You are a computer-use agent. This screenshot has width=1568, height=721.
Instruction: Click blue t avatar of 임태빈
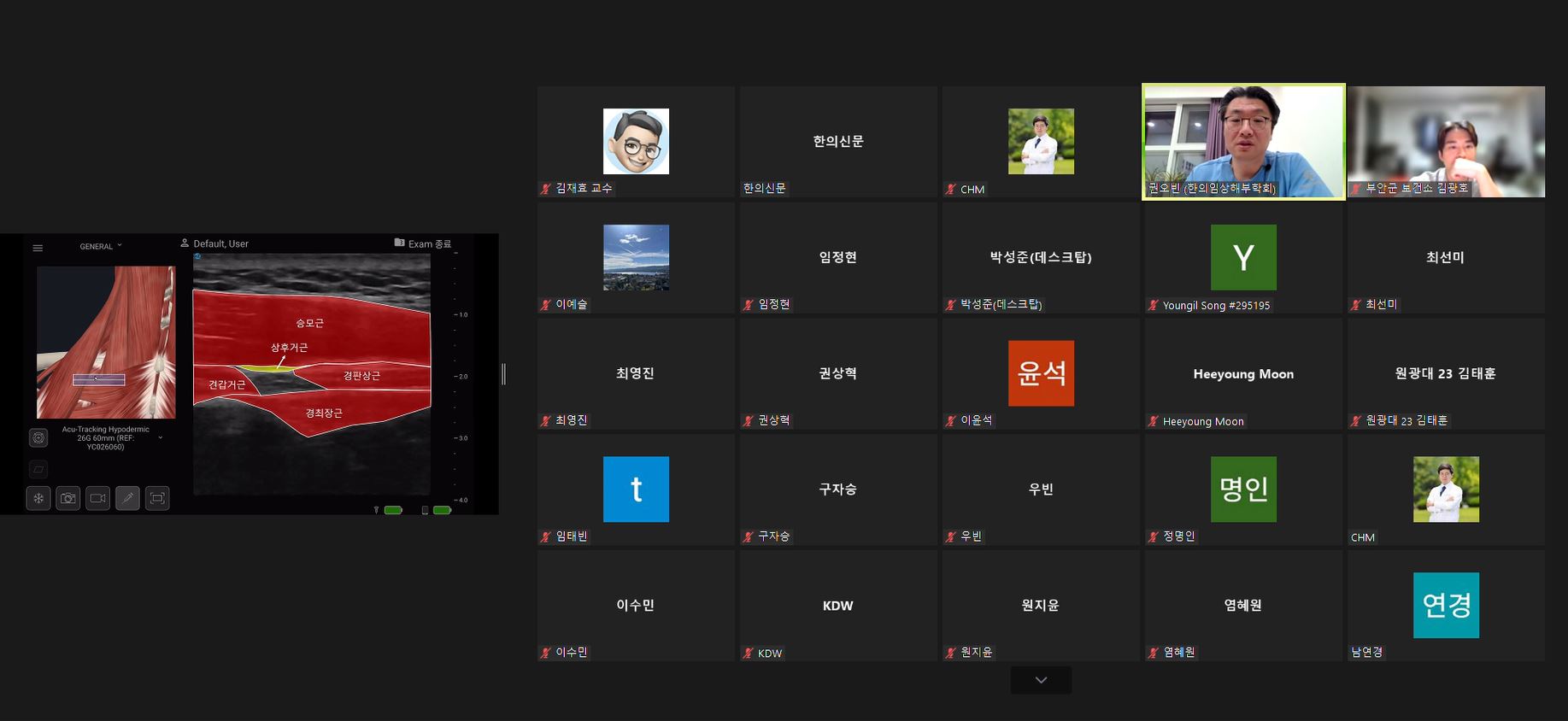(636, 489)
